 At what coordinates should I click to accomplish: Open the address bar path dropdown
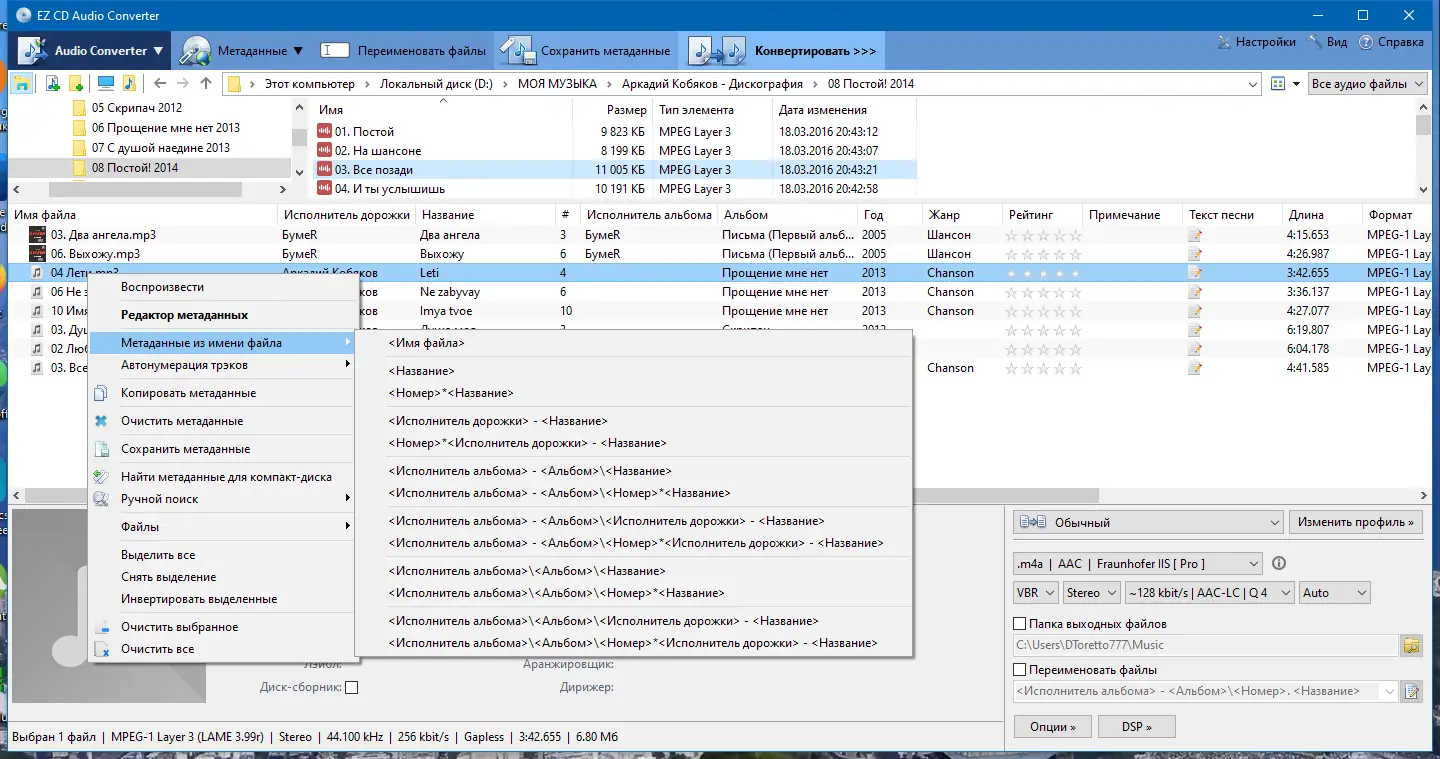[1251, 84]
